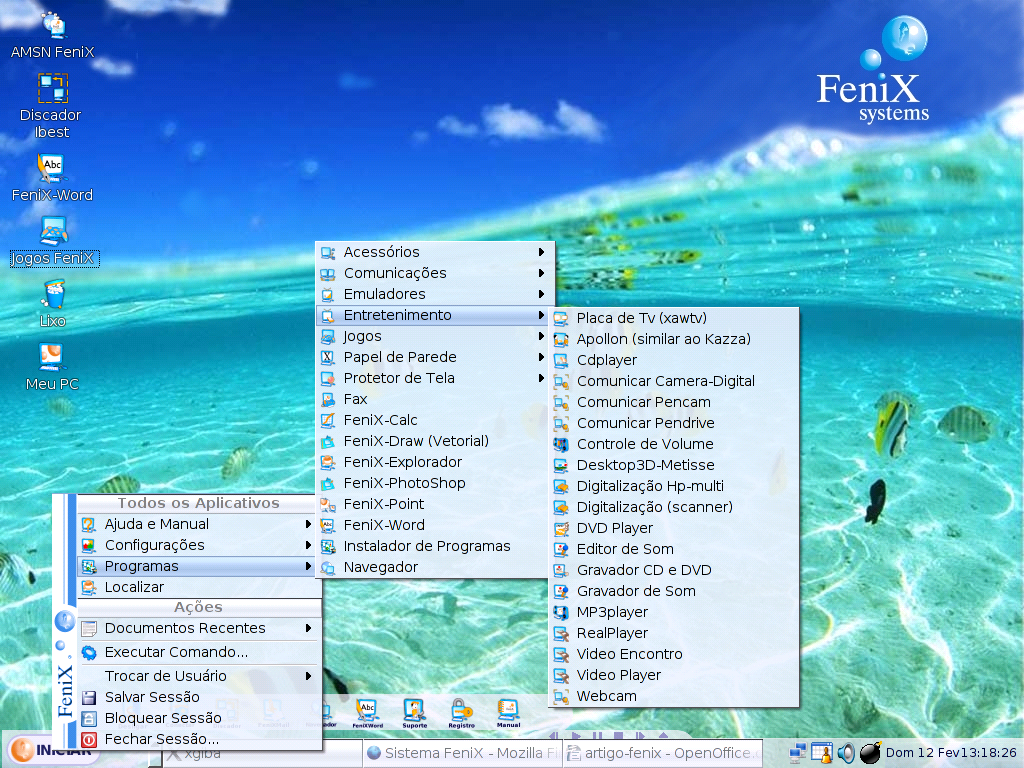This screenshot has height=768, width=1024.
Task: Expand Configurações submenu arrow
Action: (308, 545)
